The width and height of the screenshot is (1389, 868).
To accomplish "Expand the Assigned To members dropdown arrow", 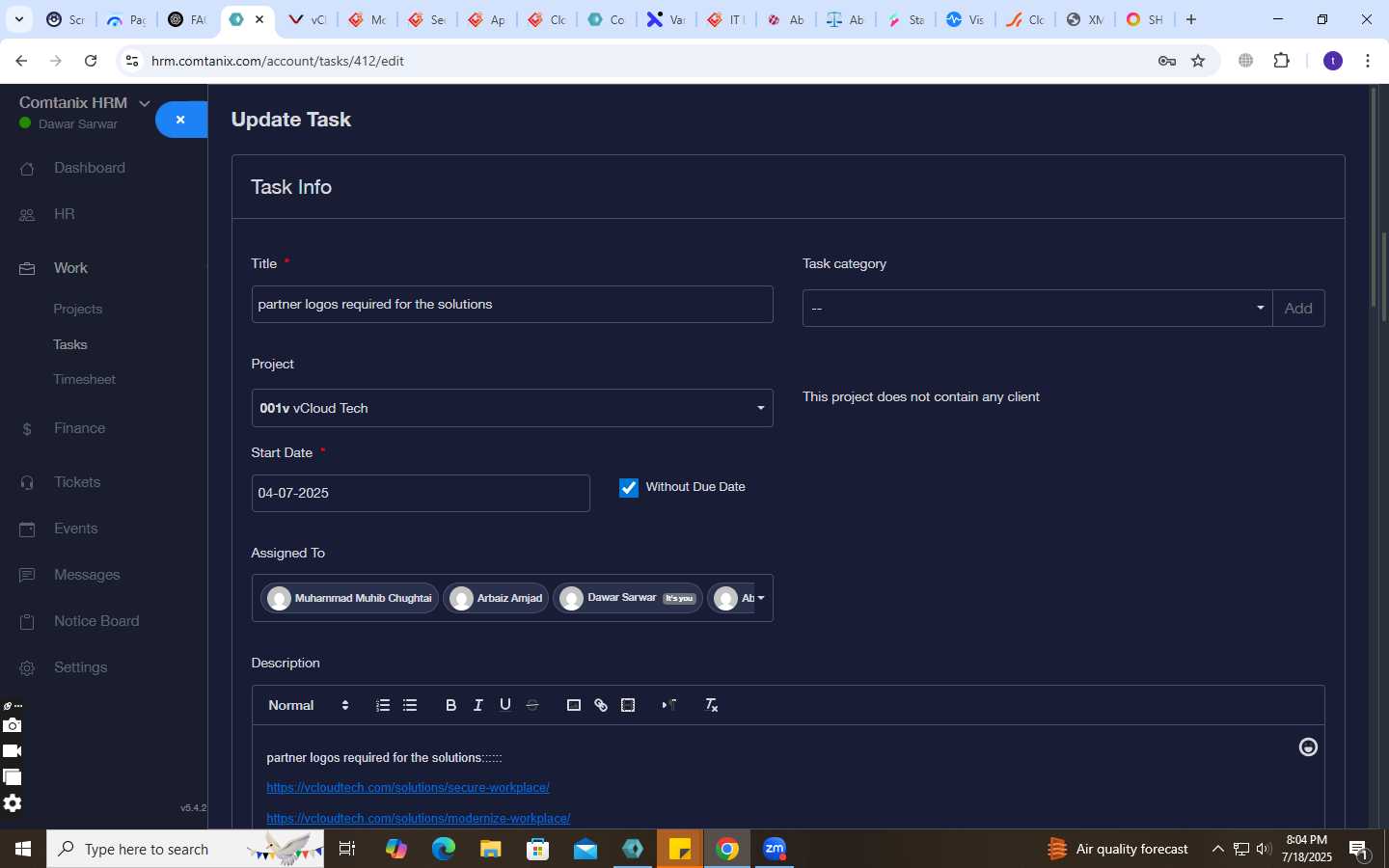I will [x=761, y=598].
